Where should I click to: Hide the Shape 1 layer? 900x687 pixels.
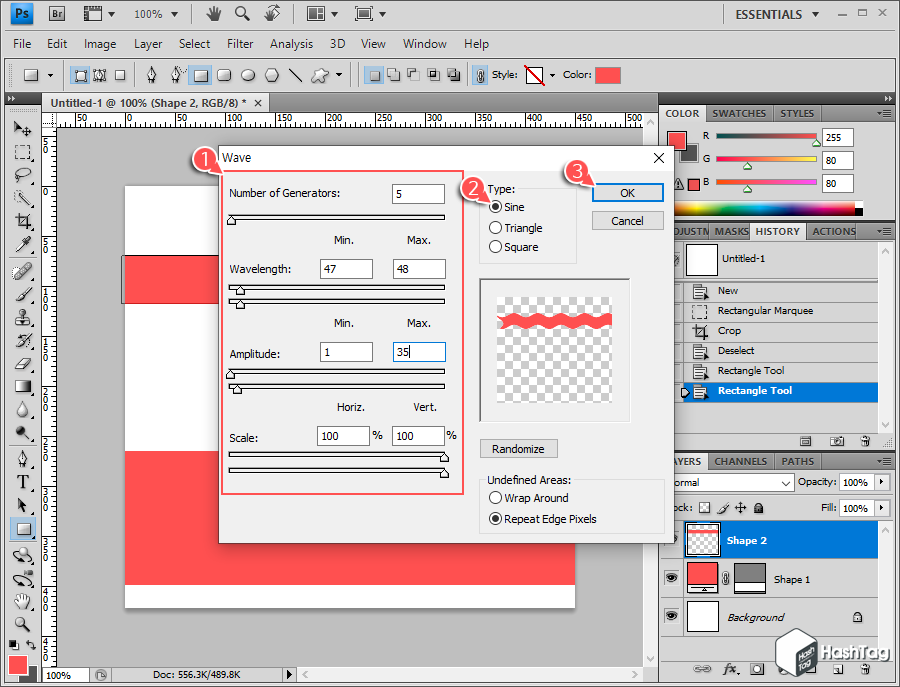[x=671, y=578]
